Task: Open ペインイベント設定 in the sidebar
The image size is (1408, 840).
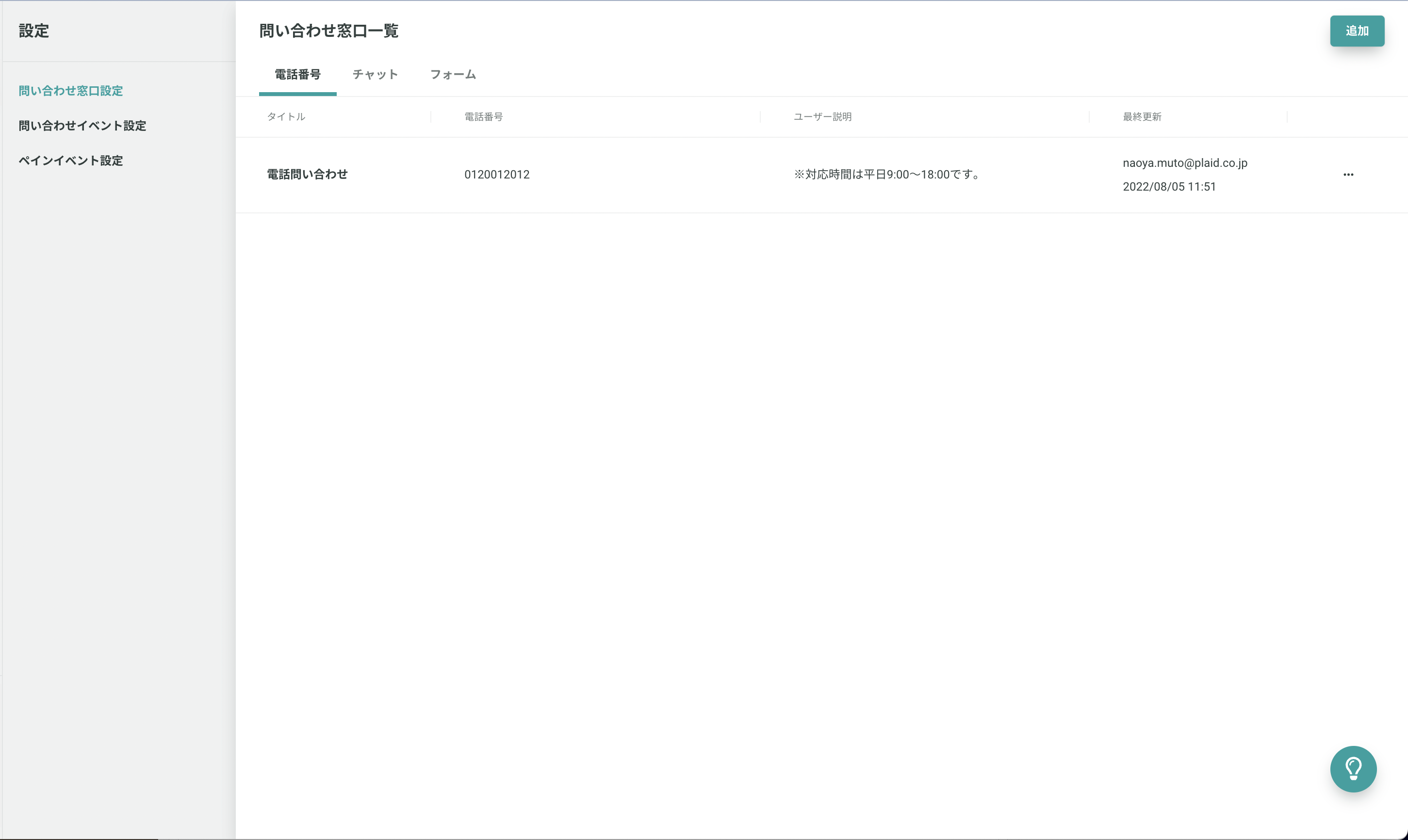Action: [71, 161]
